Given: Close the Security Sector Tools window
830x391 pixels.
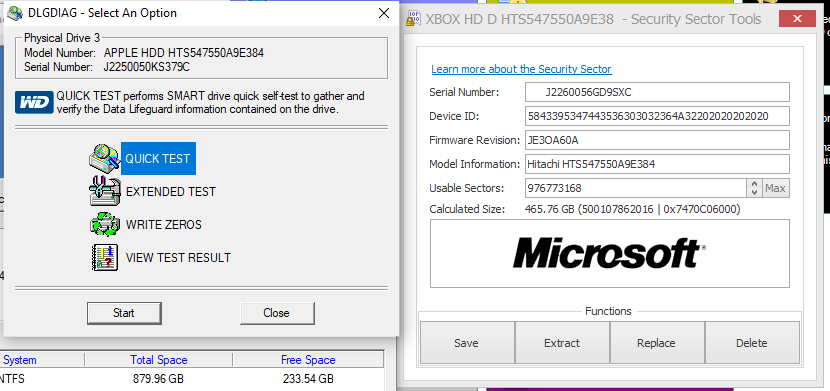Looking at the screenshot, I should (797, 19).
